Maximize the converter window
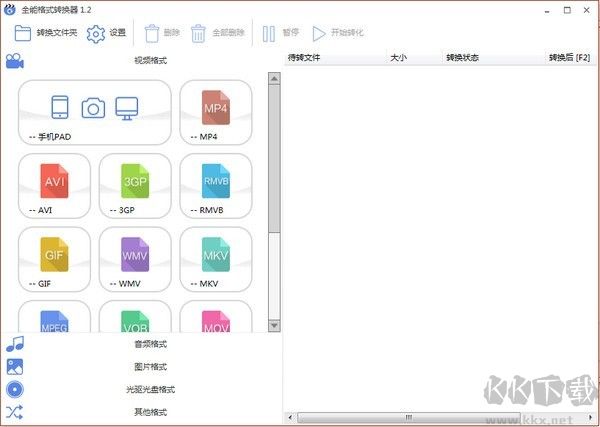The image size is (600, 427). pyautogui.click(x=567, y=10)
